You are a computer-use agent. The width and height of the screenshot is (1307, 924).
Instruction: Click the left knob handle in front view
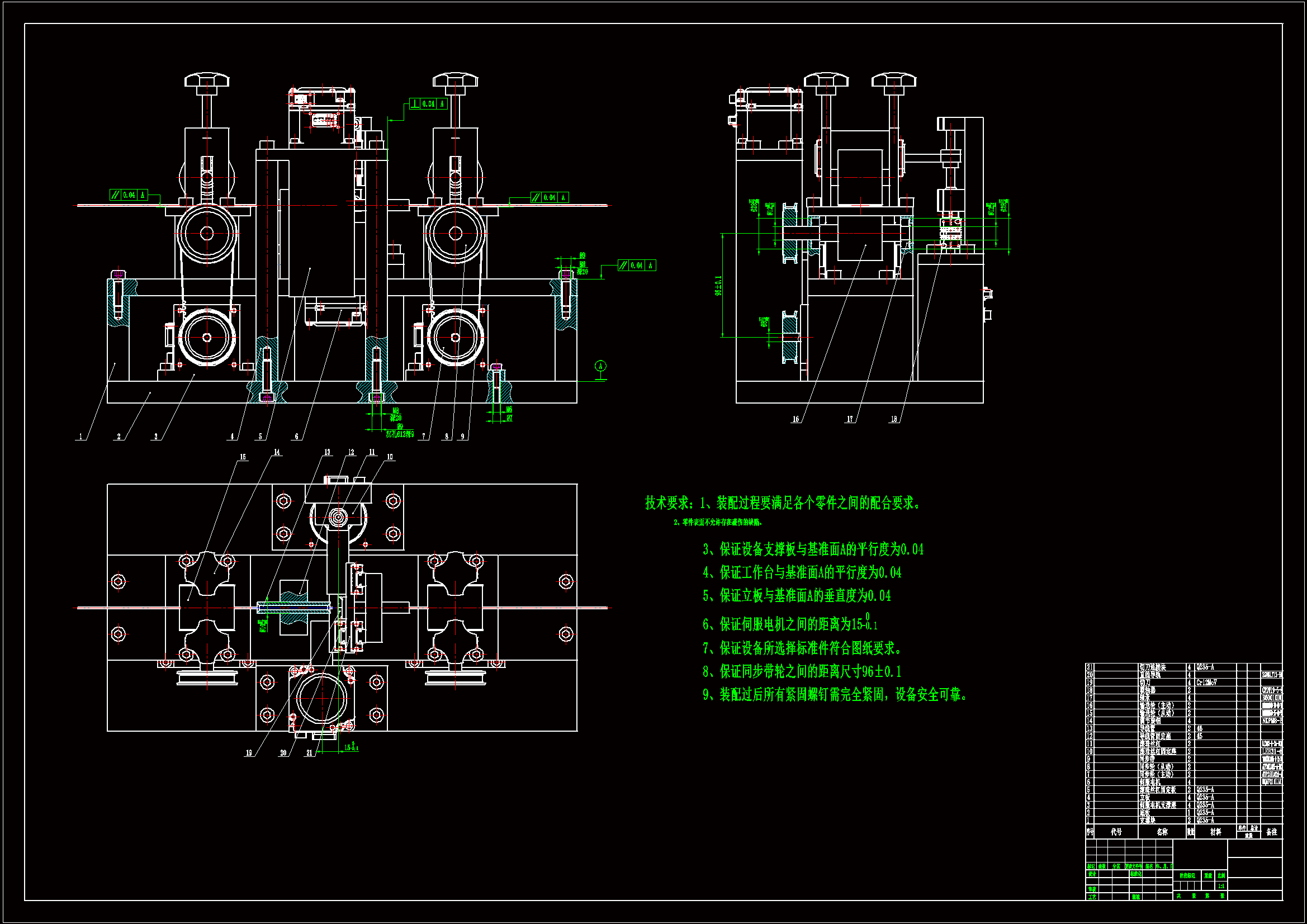[x=207, y=80]
